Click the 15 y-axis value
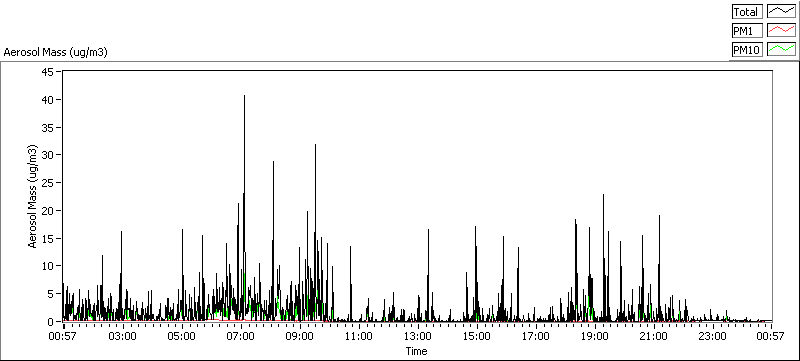Viewport: 800px width, 361px height. [x=48, y=238]
